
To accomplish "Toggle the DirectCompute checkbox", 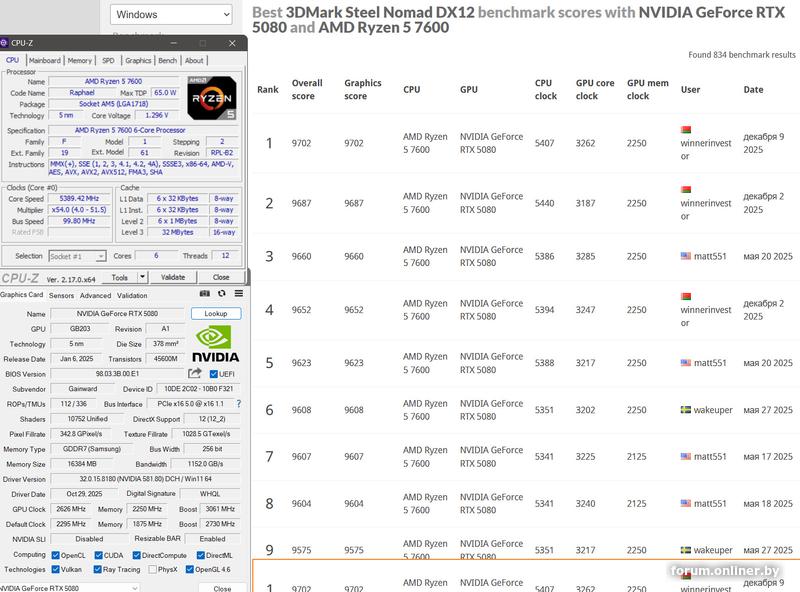I will pyautogui.click(x=136, y=555).
